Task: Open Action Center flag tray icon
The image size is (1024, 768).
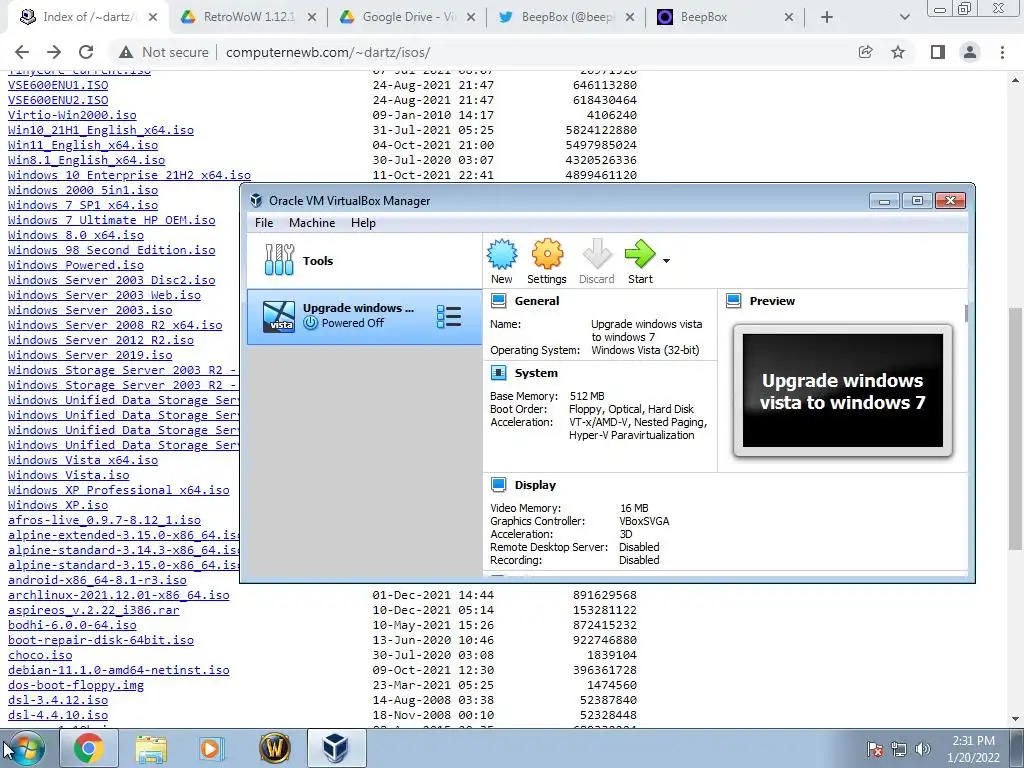Action: [x=875, y=749]
